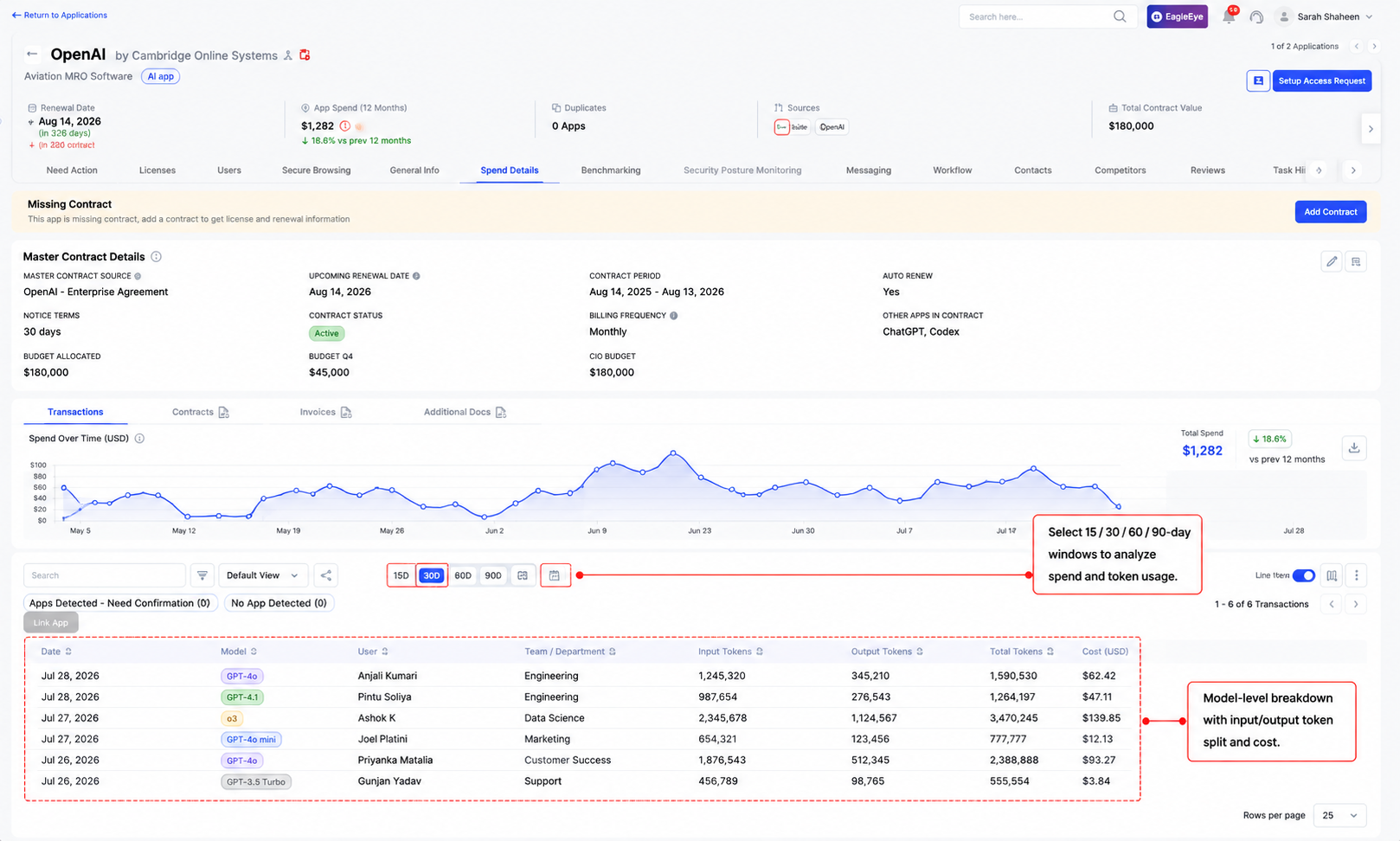Click the search magnifier icon in top bar

click(x=1120, y=16)
